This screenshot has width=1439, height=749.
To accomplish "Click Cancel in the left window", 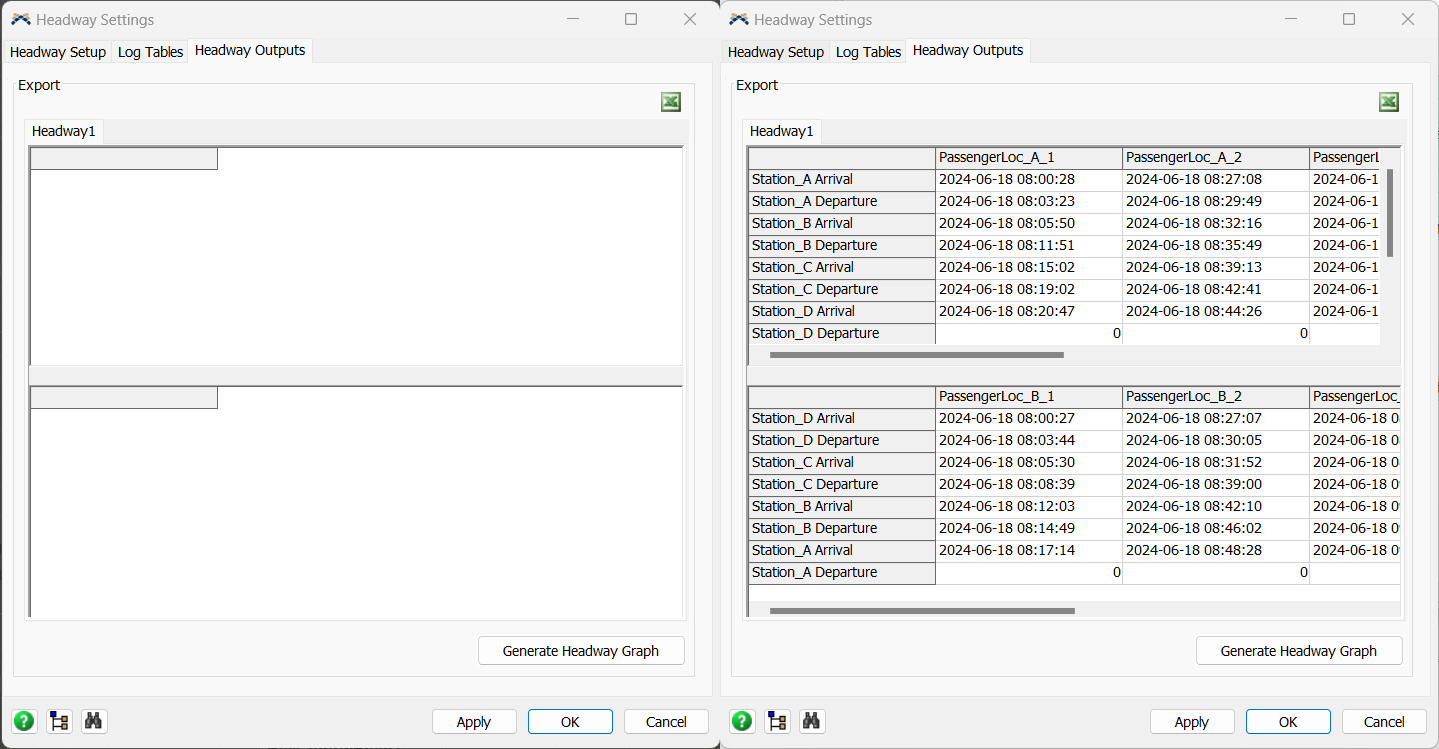I will click(666, 721).
